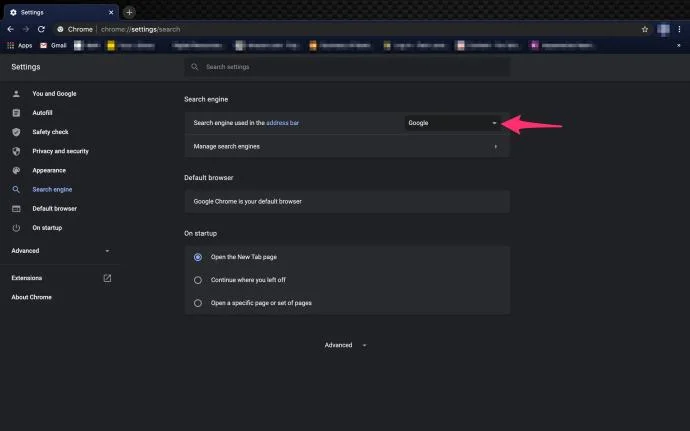Go to Default browser section
The width and height of the screenshot is (690, 431).
[x=55, y=209]
